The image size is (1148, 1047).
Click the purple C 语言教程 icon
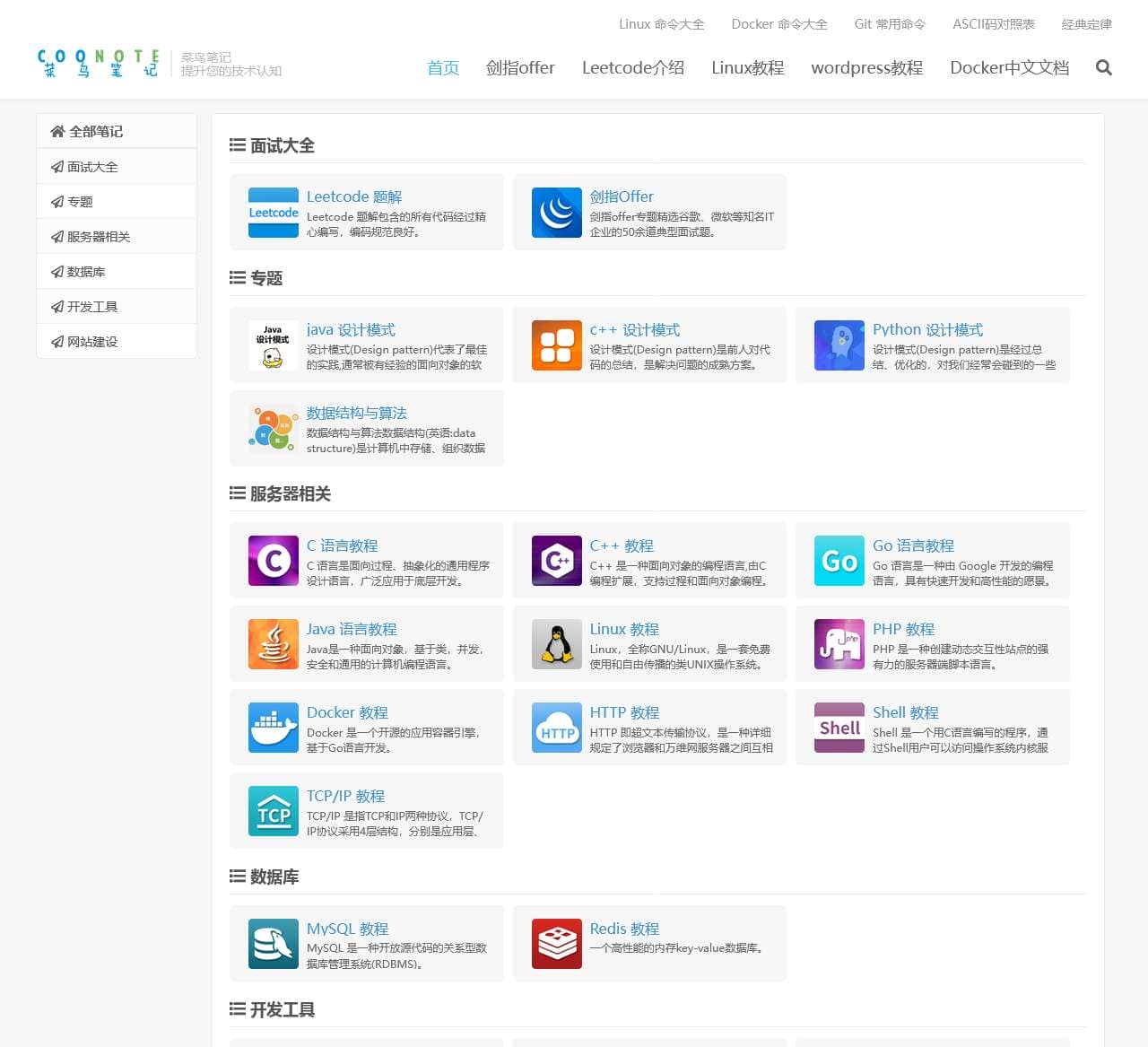[274, 561]
